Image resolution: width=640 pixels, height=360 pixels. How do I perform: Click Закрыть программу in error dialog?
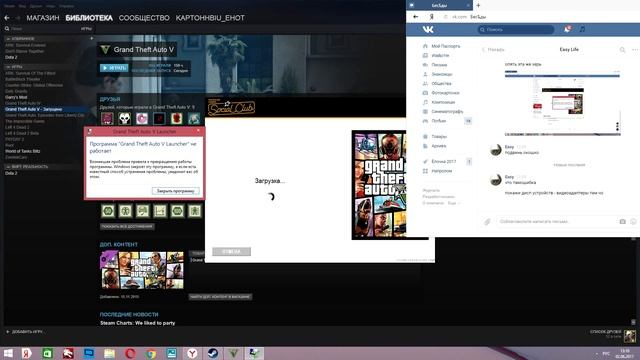pos(176,191)
